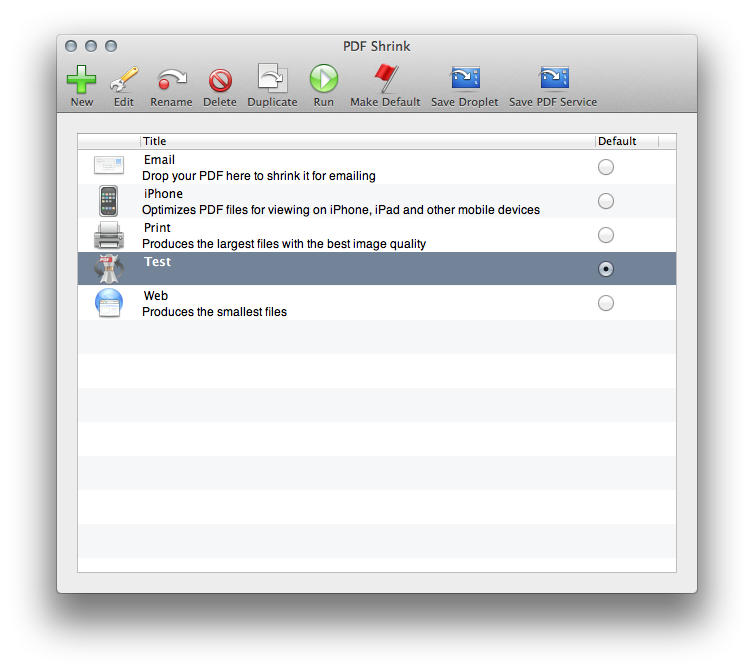Run the configuration with green play icon
Screen dimensions: 754x672
click(x=324, y=78)
